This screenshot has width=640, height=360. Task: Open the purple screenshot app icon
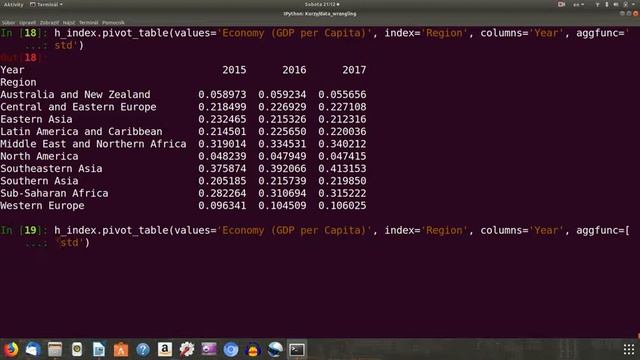click(x=209, y=349)
